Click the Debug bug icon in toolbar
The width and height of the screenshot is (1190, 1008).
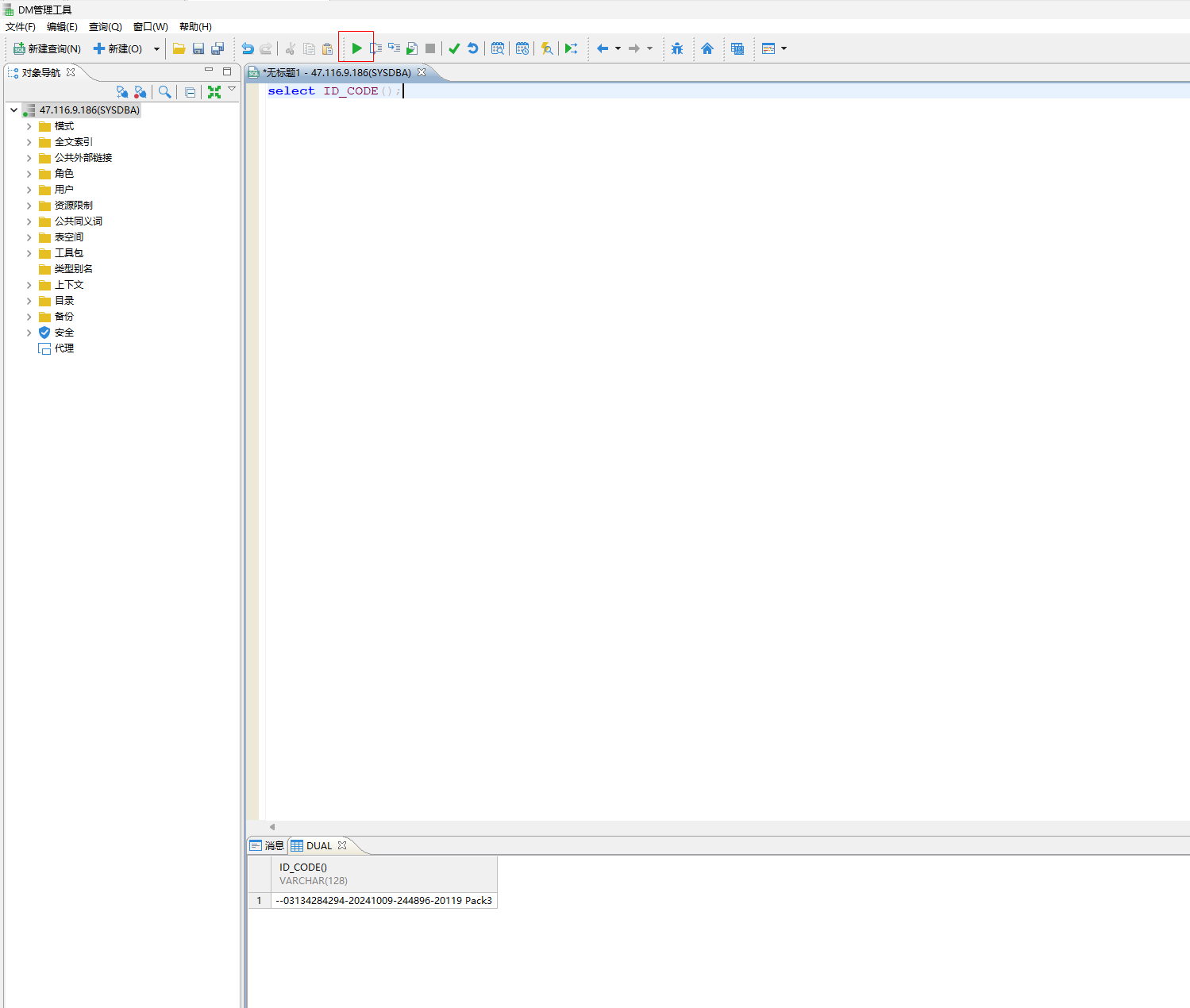677,48
